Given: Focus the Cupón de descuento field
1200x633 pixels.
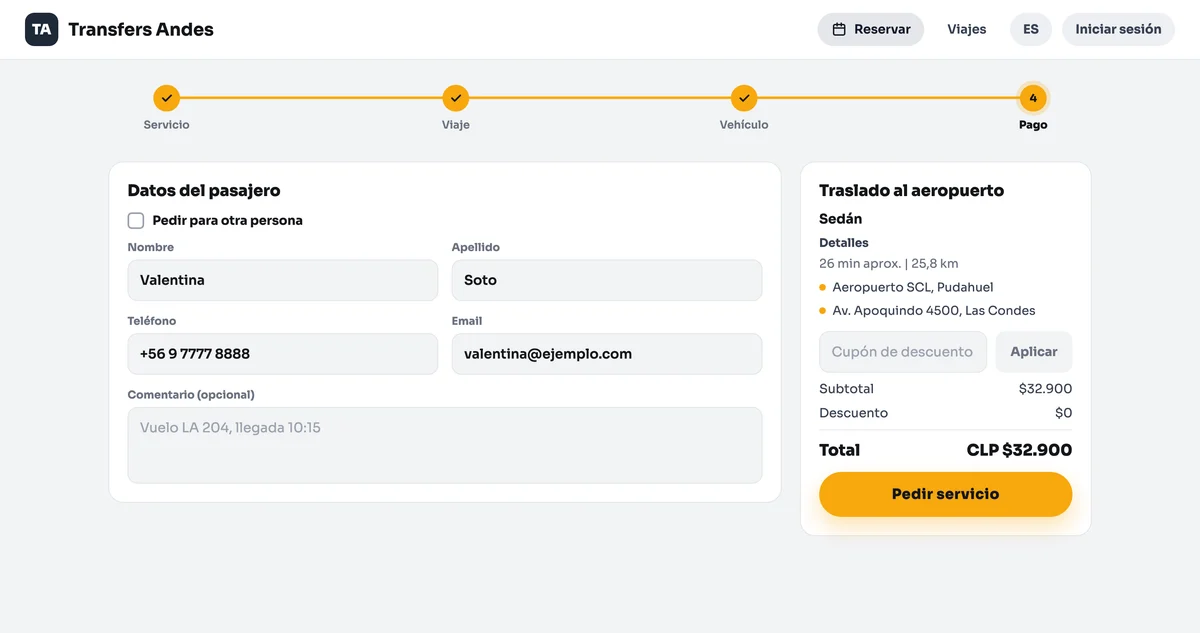Looking at the screenshot, I should (903, 352).
